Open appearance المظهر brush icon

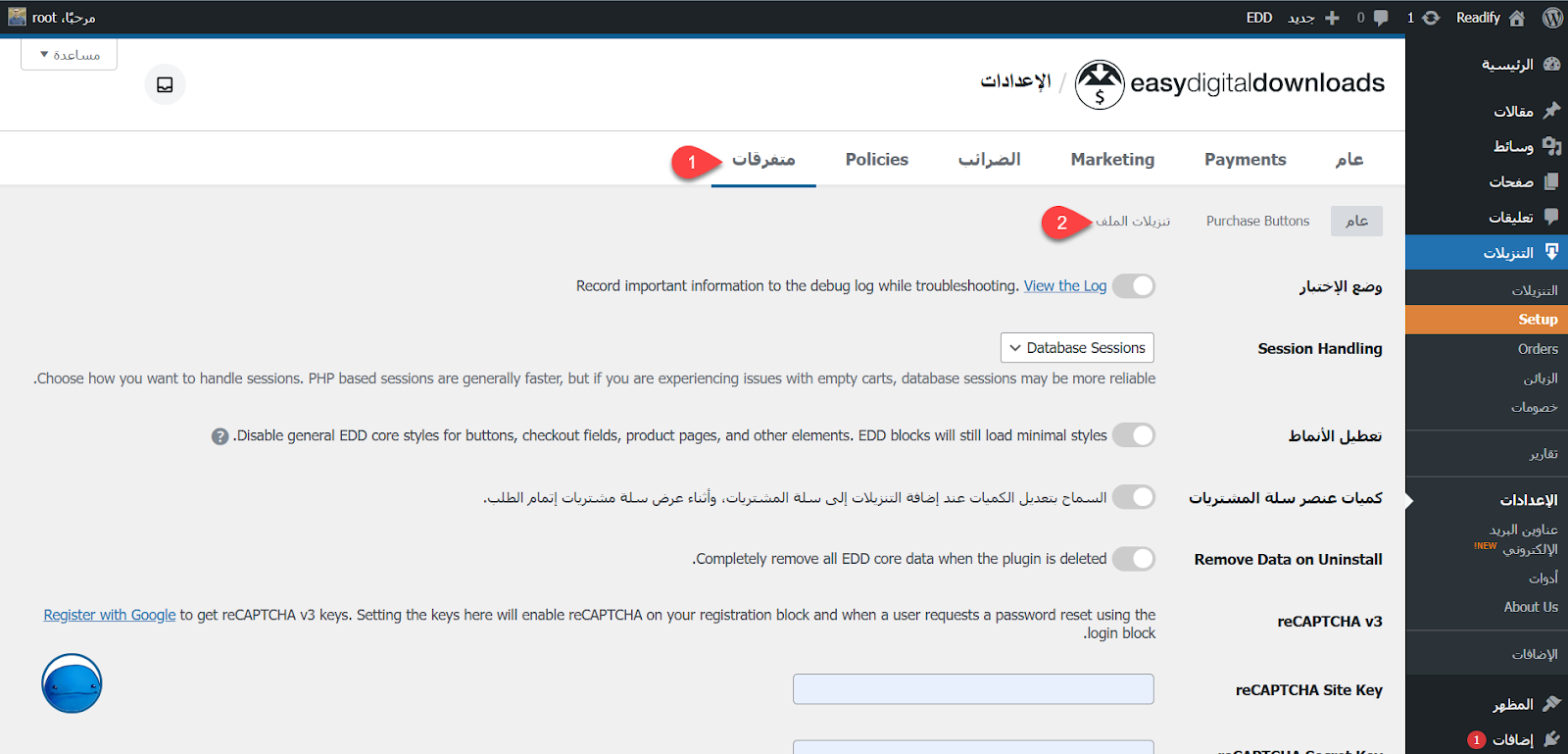coord(1551,703)
